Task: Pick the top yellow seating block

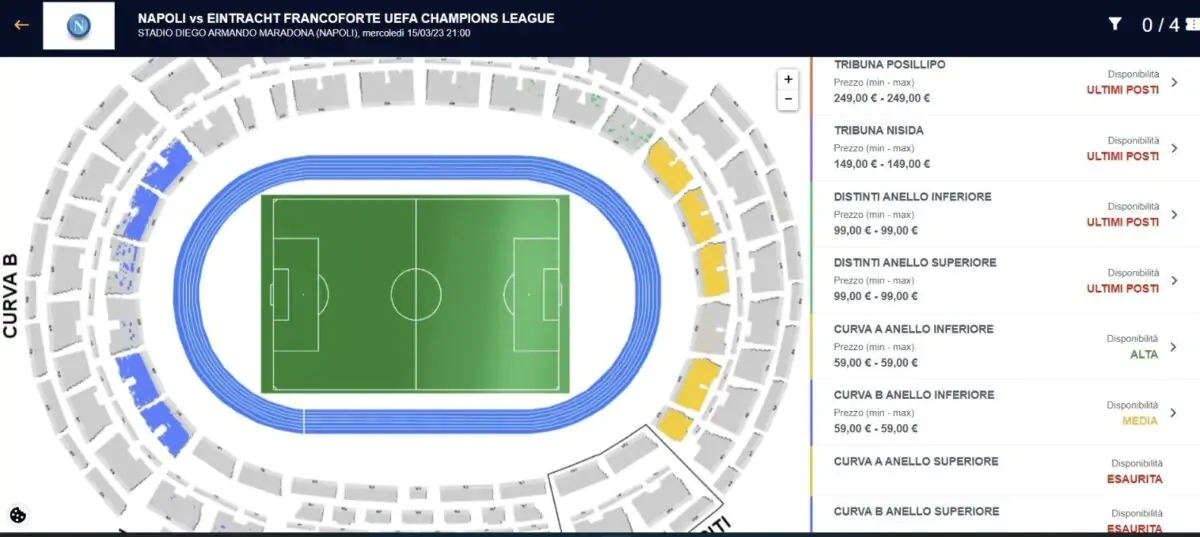Action: tap(667, 166)
